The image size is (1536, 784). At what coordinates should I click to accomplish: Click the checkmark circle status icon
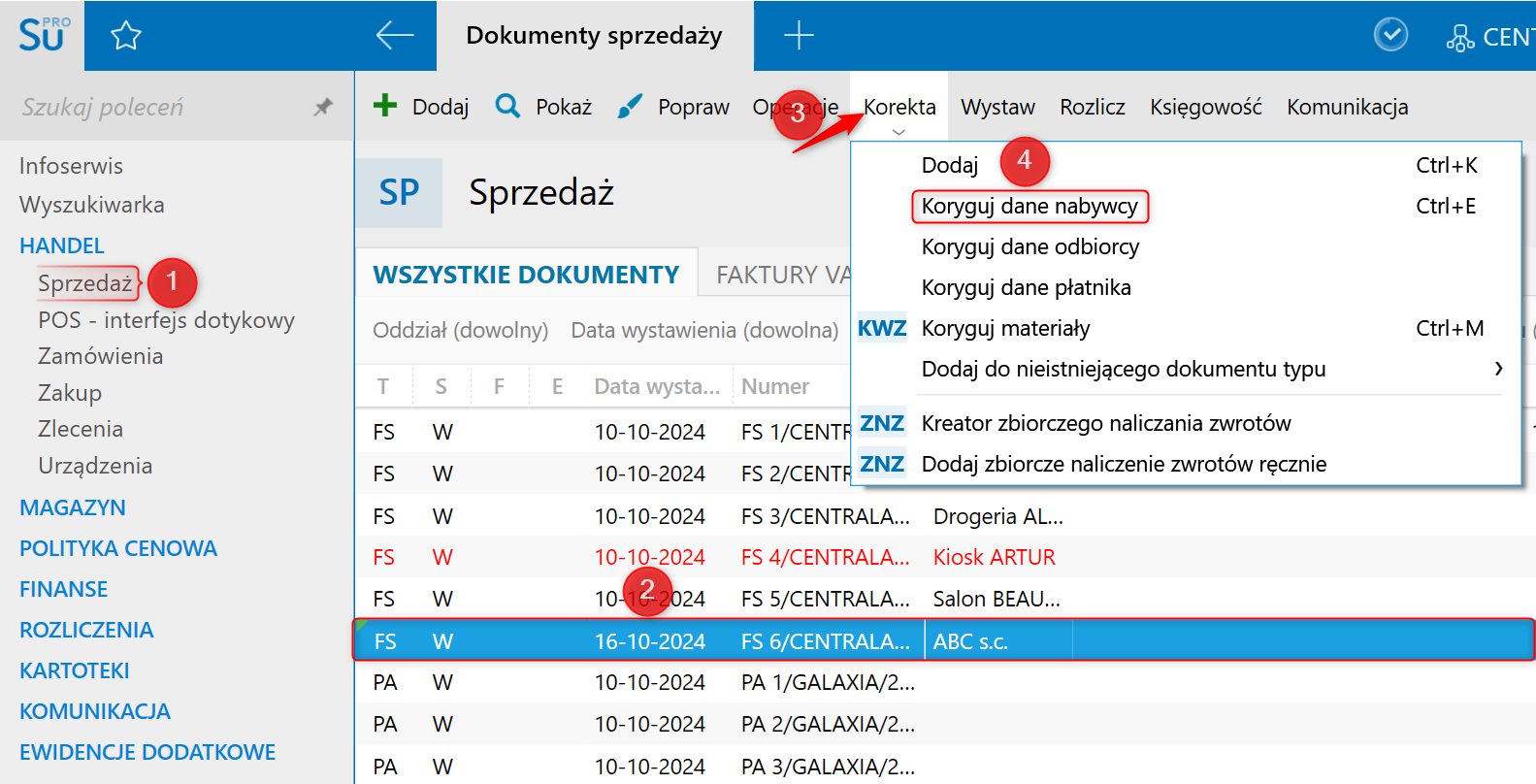1390,35
